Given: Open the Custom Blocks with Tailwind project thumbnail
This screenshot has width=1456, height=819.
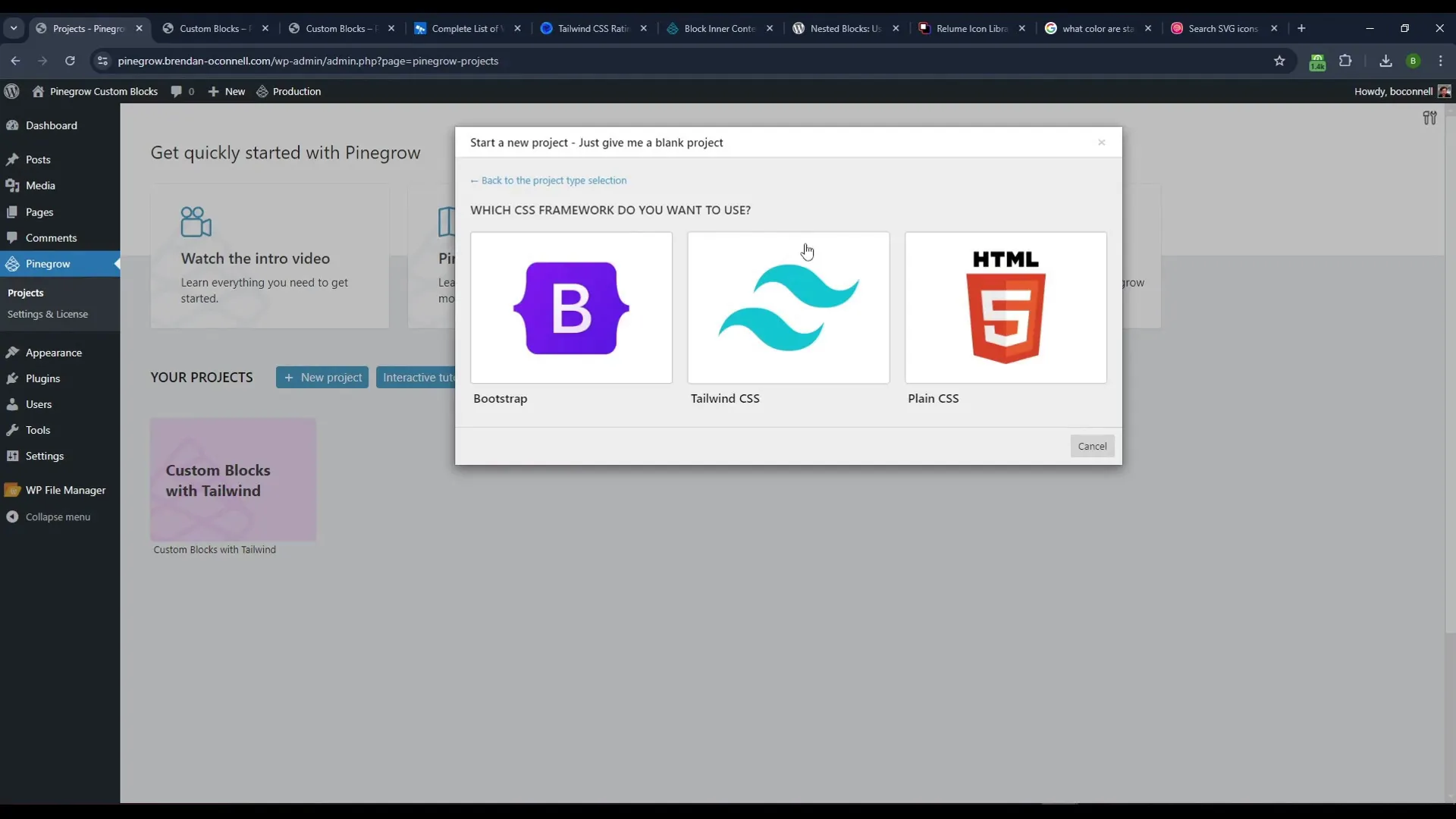Looking at the screenshot, I should (233, 479).
